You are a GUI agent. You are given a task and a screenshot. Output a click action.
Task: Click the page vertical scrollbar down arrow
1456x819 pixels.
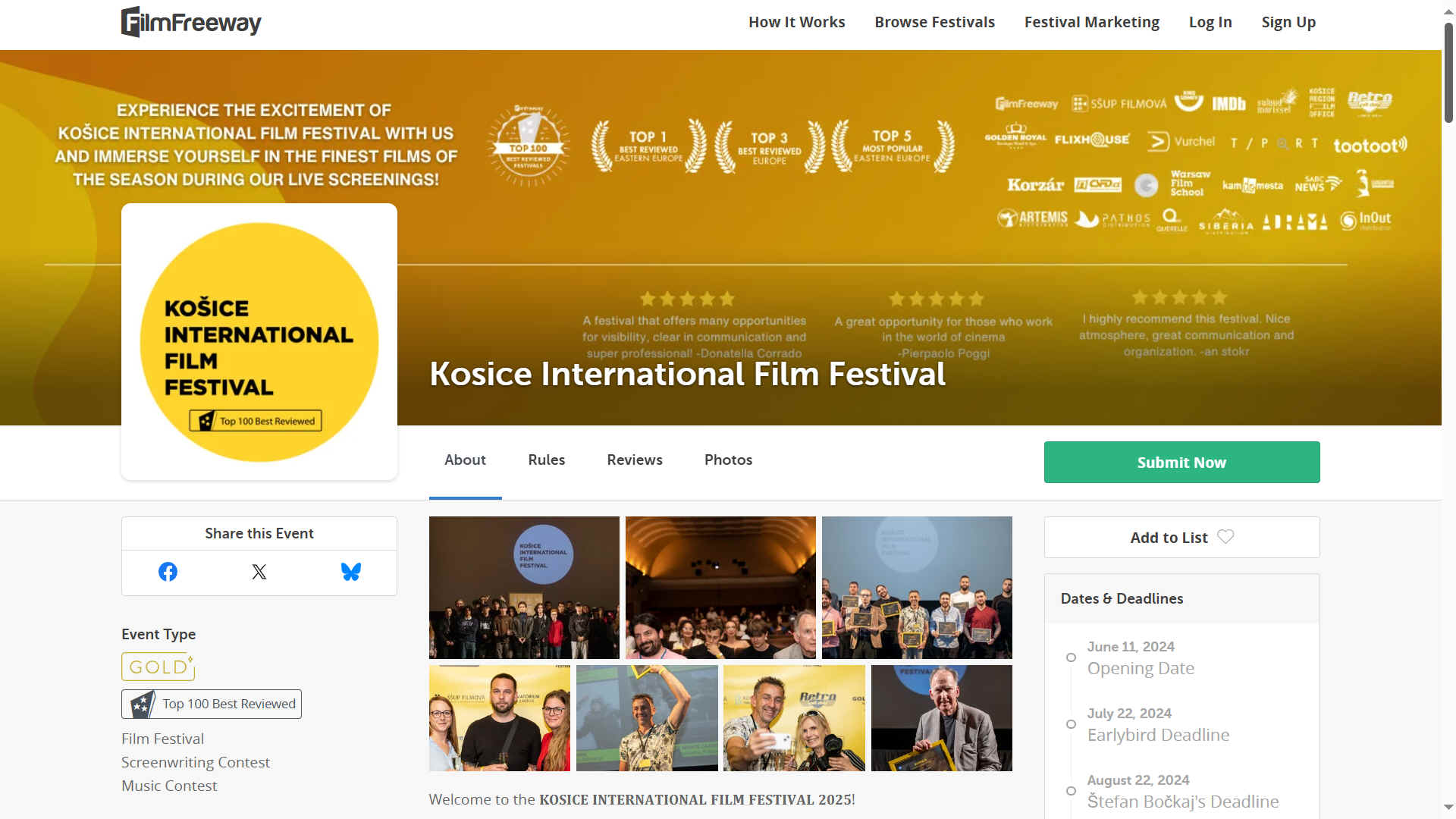[x=1448, y=807]
